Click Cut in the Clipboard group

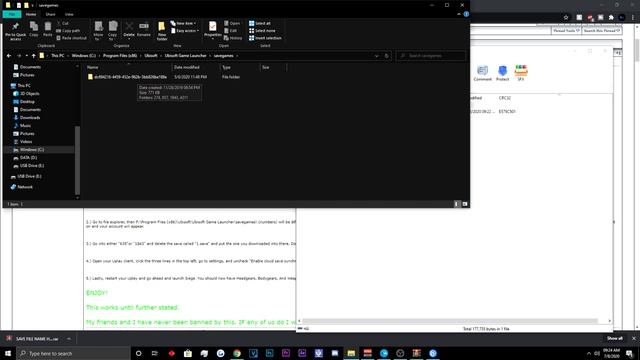coord(63,23)
